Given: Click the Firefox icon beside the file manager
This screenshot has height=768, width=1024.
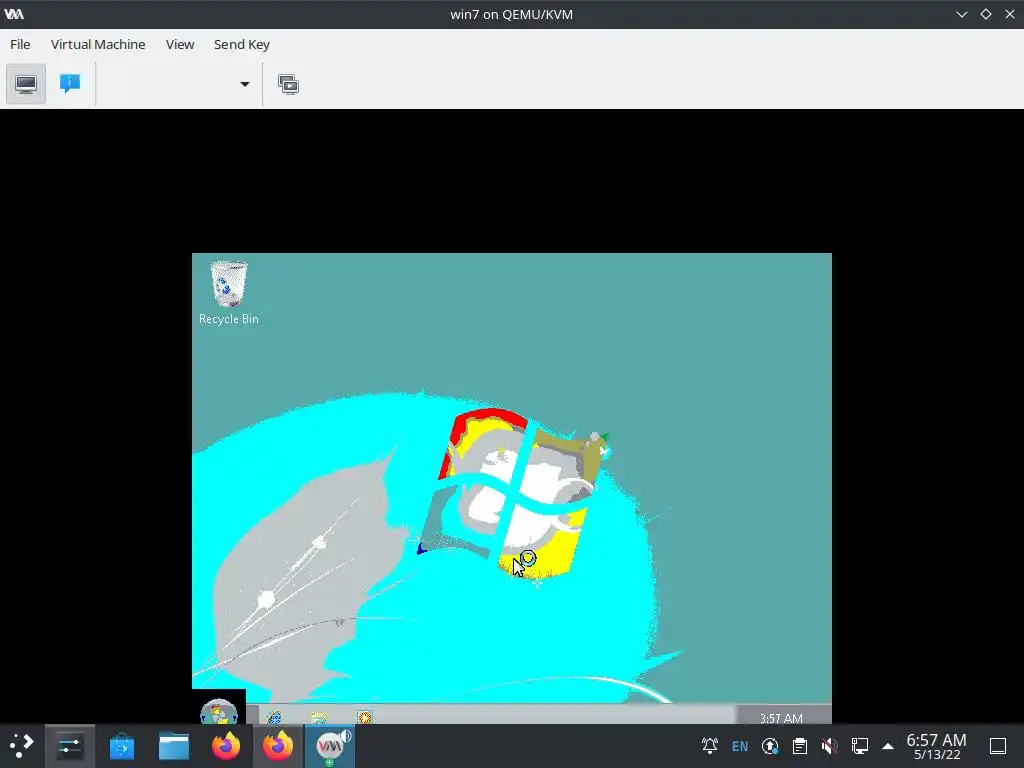Looking at the screenshot, I should pos(225,746).
